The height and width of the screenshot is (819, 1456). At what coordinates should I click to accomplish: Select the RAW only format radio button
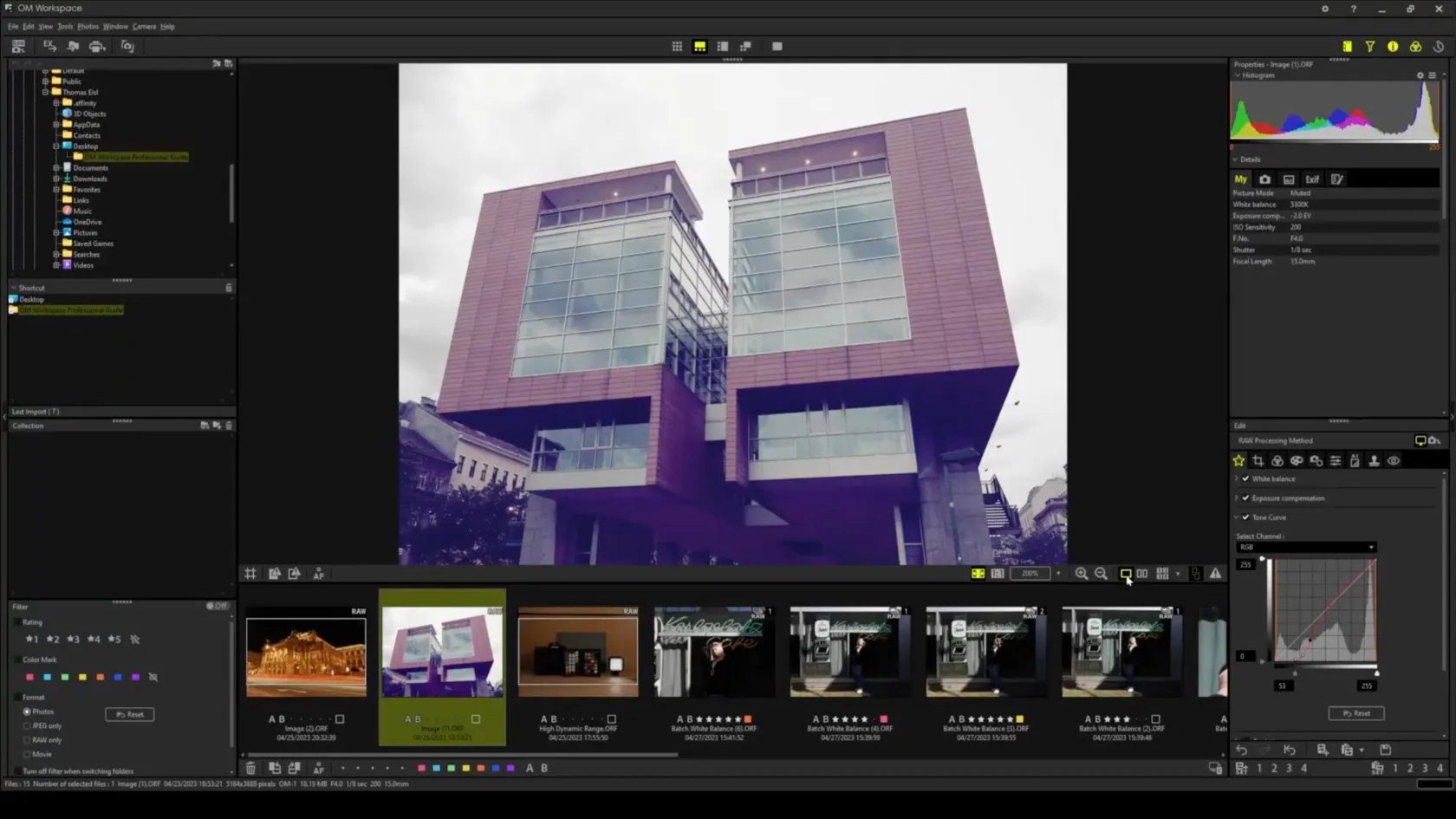[x=27, y=740]
